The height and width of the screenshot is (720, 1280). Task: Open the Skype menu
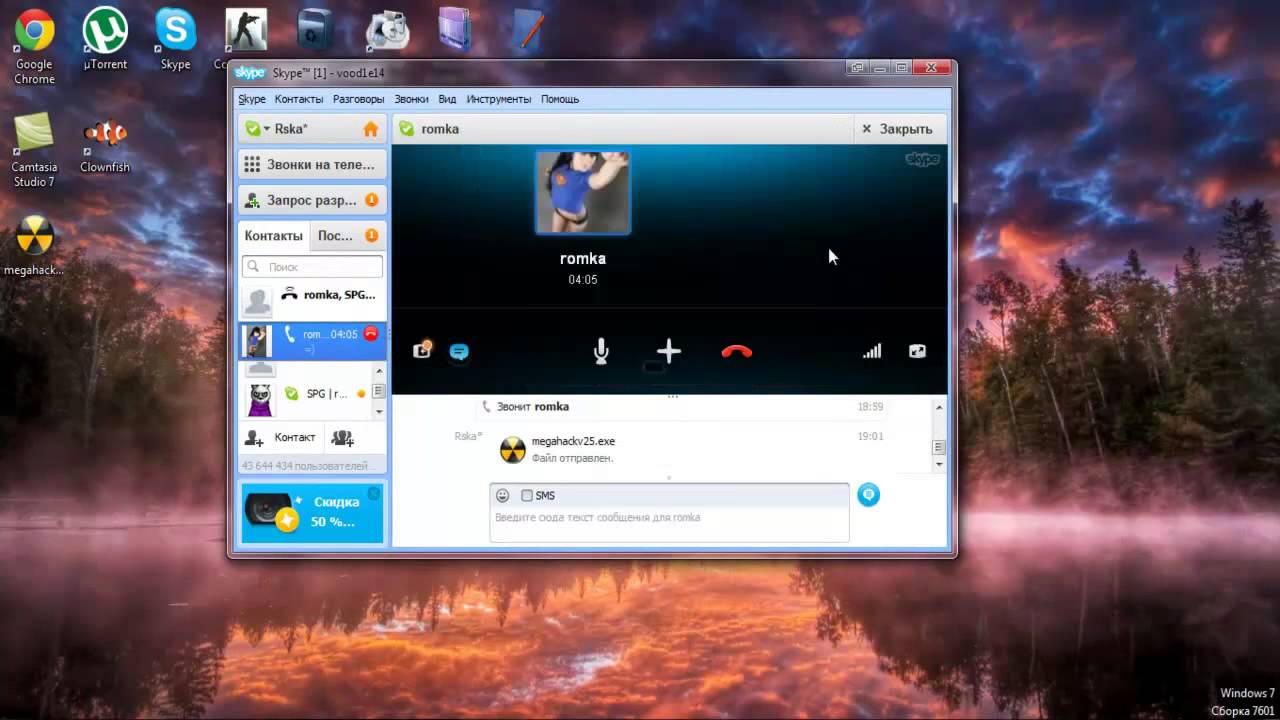tap(252, 99)
